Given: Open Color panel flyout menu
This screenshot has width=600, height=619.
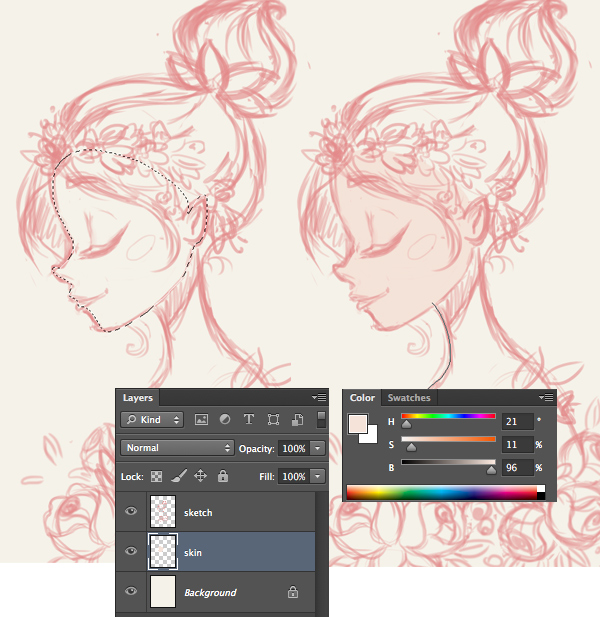Looking at the screenshot, I should click(x=546, y=398).
